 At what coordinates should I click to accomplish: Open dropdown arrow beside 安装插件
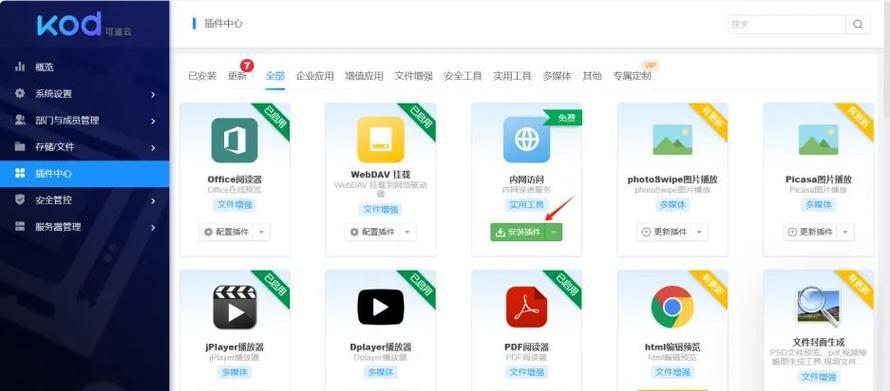pos(554,232)
